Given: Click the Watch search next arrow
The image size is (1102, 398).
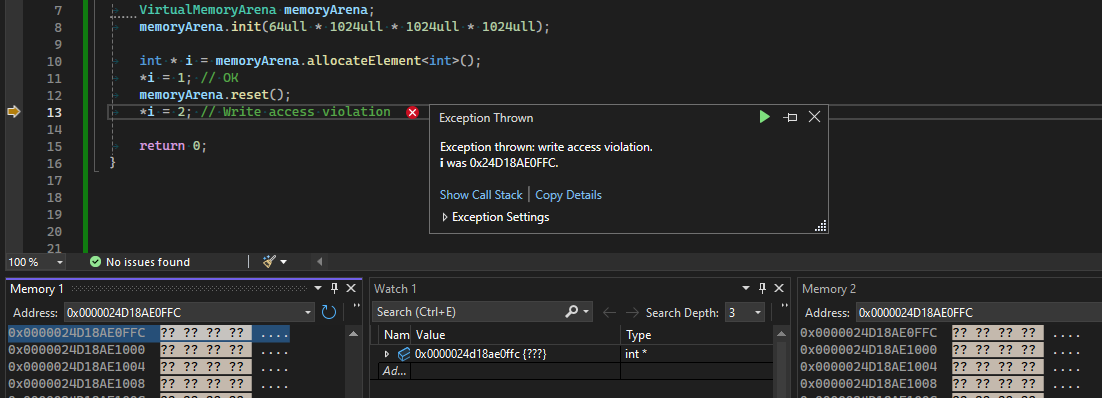Looking at the screenshot, I should click(x=632, y=312).
